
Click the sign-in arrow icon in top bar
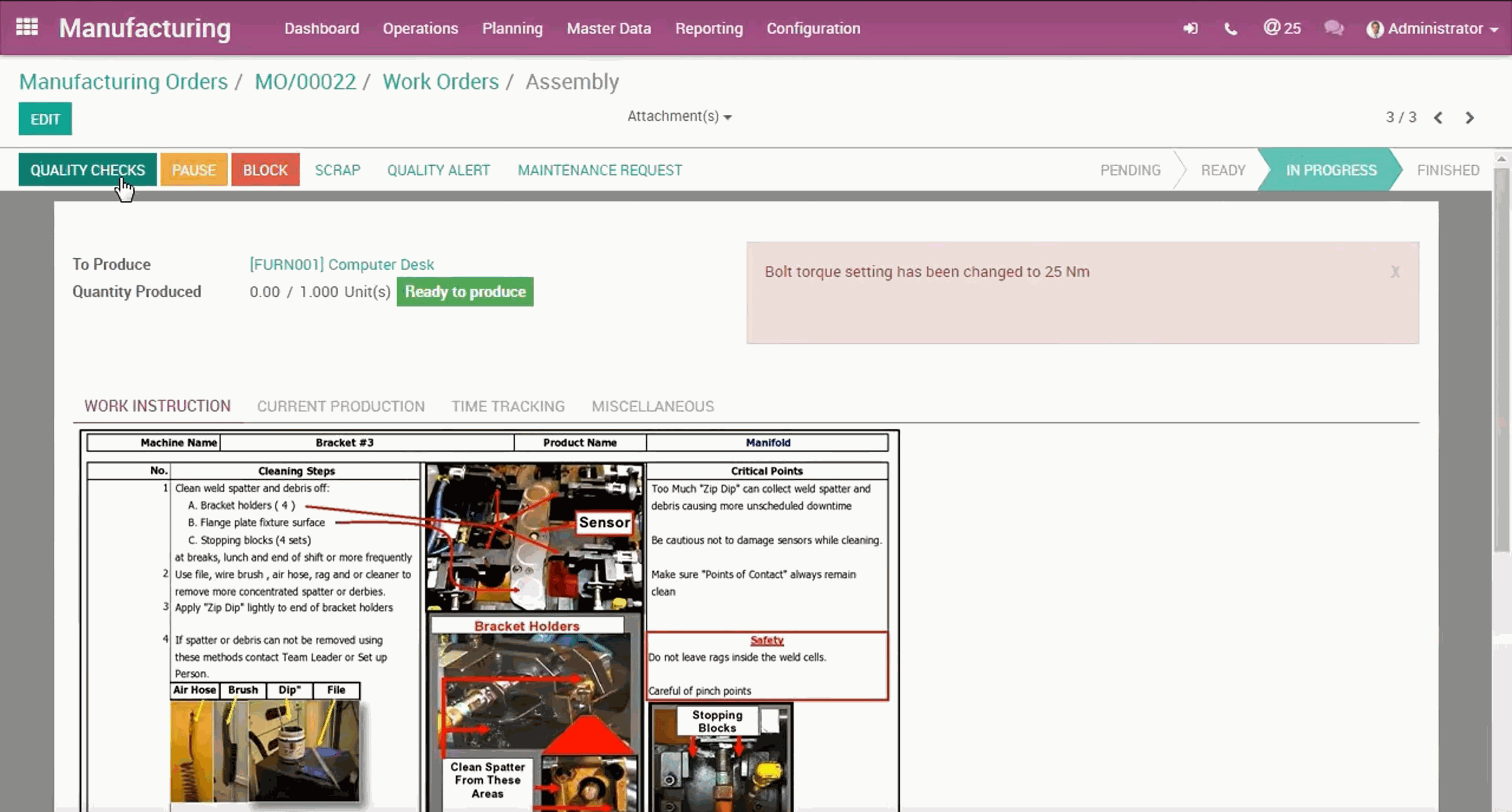1190,29
